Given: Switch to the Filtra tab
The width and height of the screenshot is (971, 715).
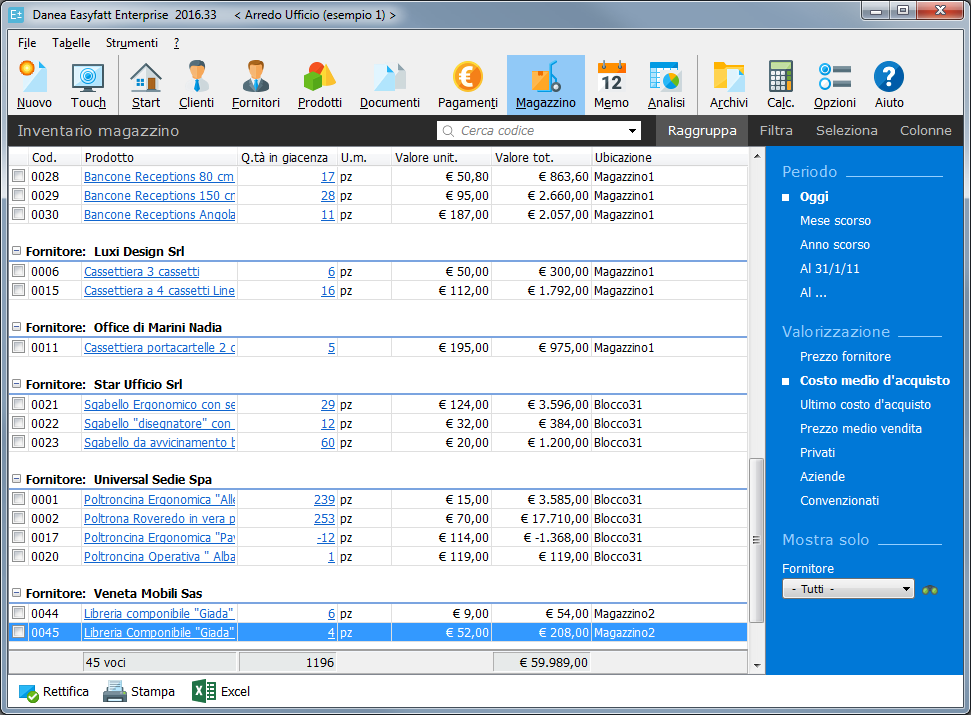Looking at the screenshot, I should point(776,131).
